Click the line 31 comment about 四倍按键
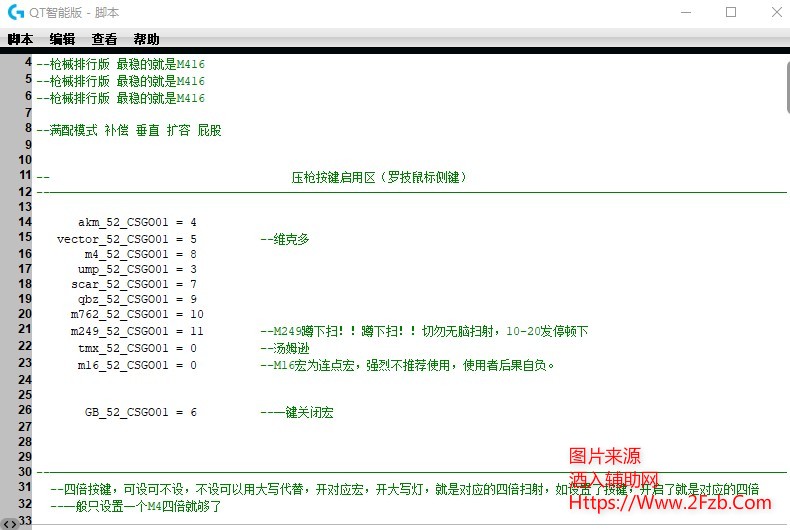Viewport: 790px width, 530px height. point(405,489)
